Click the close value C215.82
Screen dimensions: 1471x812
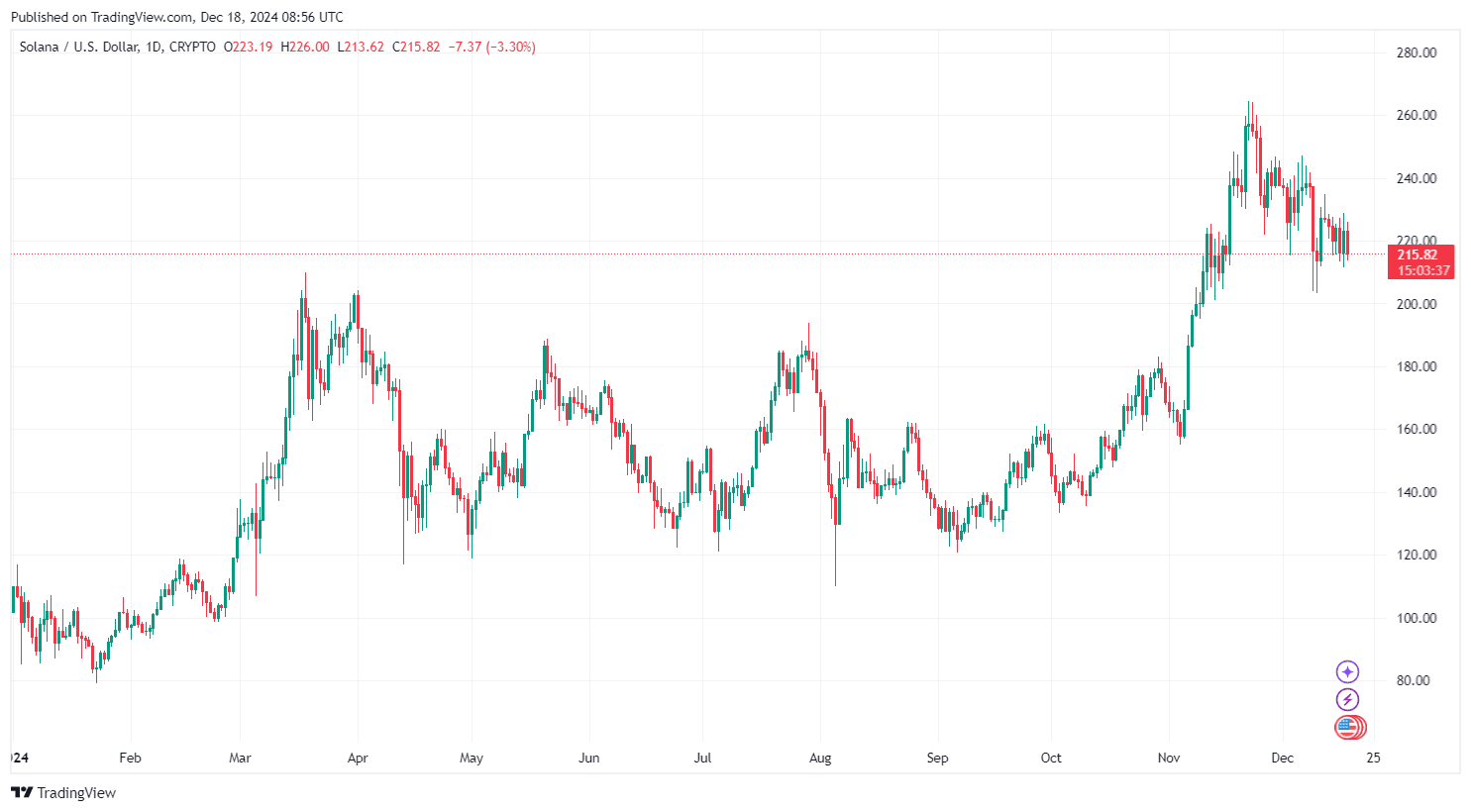[416, 47]
